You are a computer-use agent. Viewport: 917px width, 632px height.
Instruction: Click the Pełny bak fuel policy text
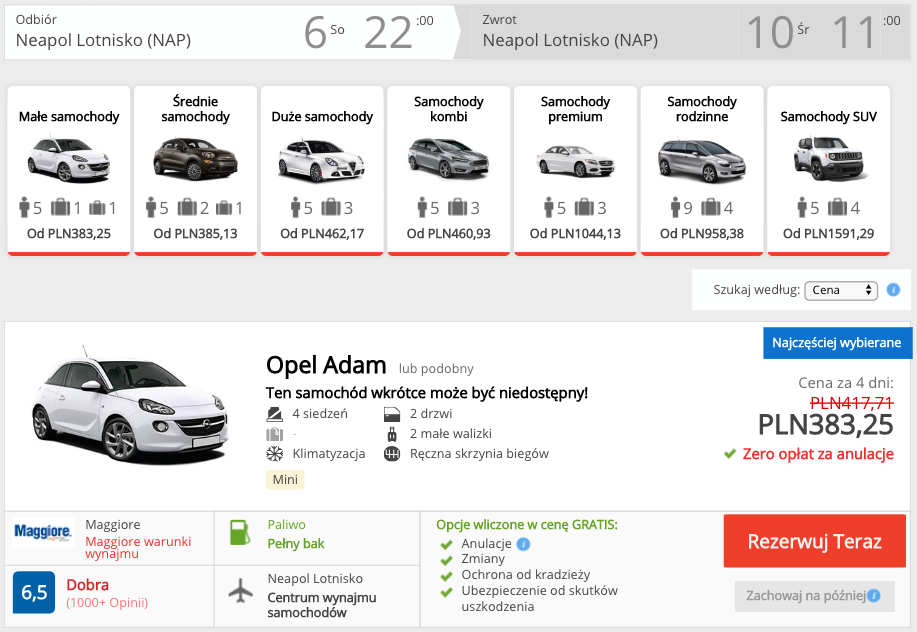(296, 544)
